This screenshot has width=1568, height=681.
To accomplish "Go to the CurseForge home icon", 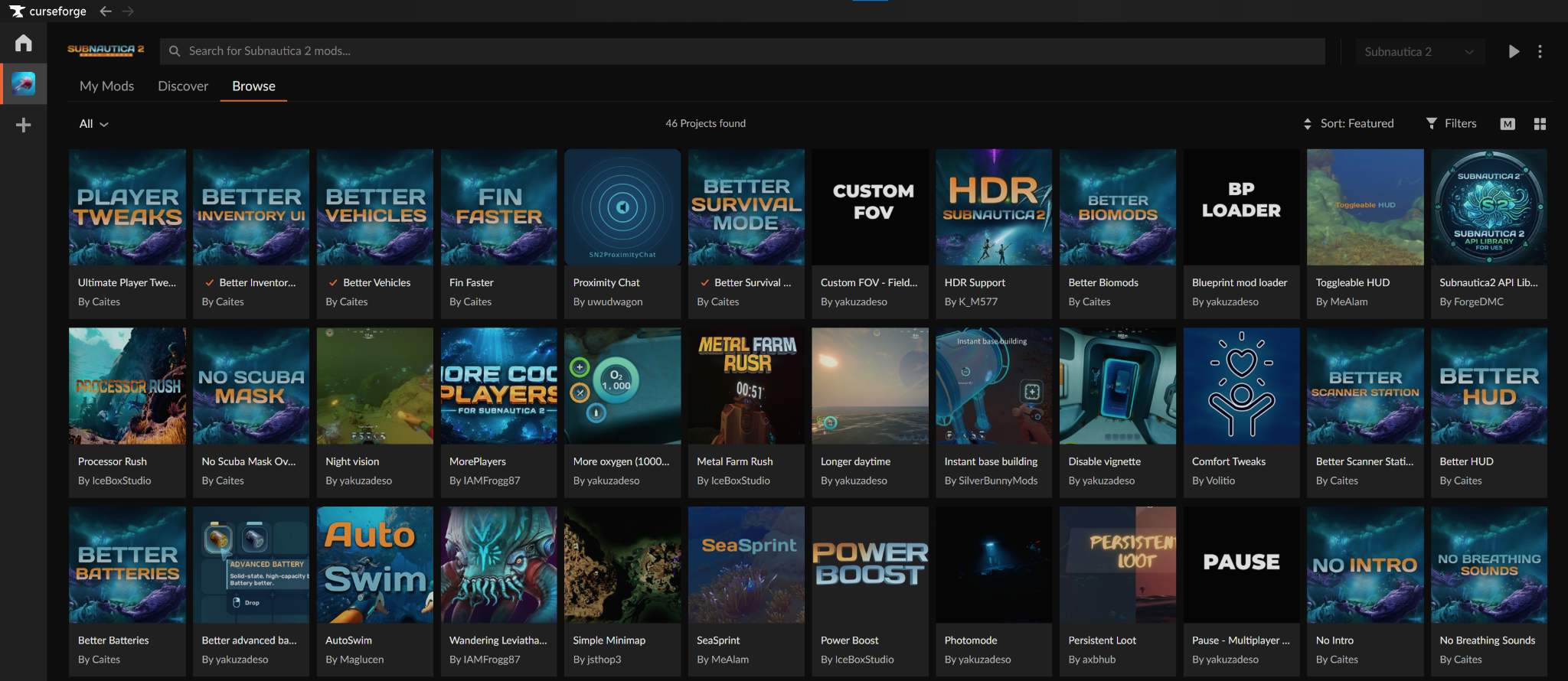I will (x=24, y=43).
